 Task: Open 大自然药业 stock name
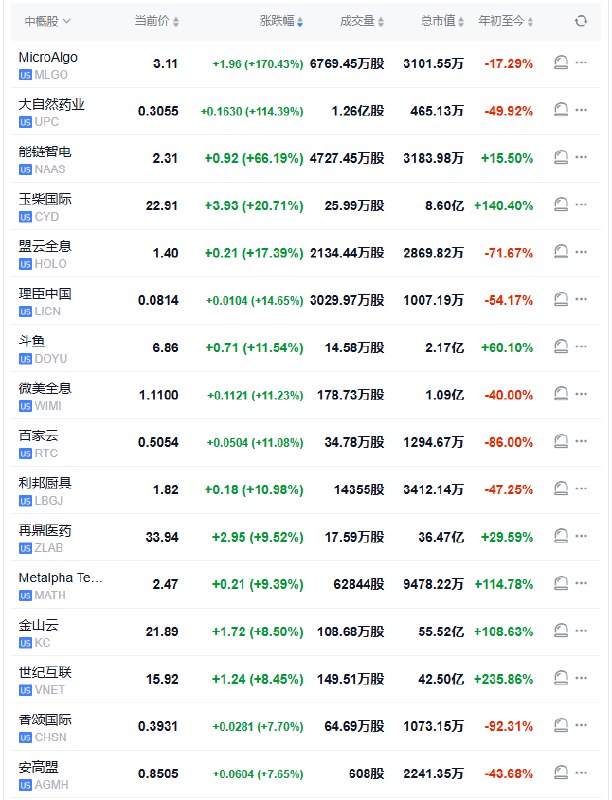(x=52, y=105)
